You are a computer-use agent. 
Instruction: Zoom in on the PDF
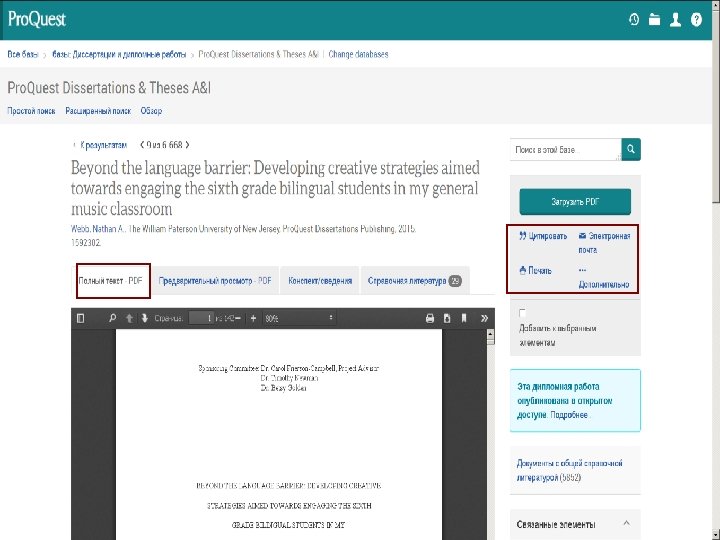coord(253,318)
